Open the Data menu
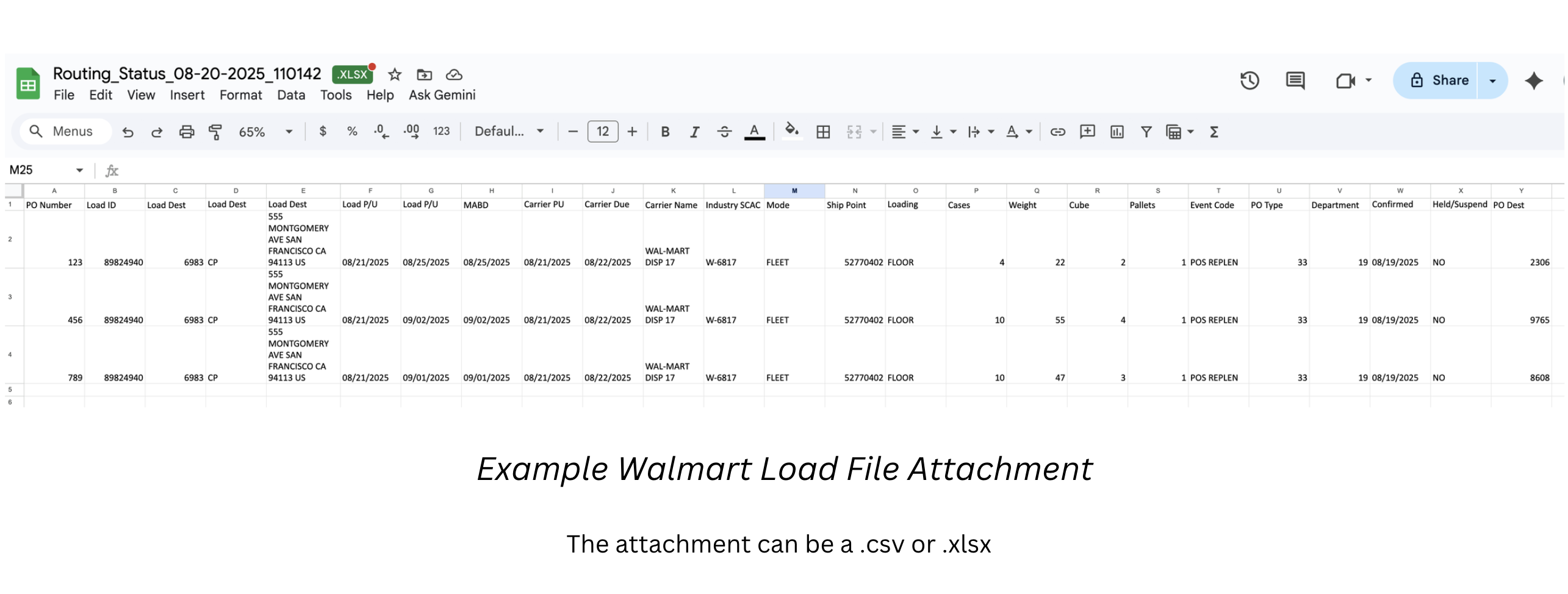The height and width of the screenshot is (594, 1568). pos(291,95)
